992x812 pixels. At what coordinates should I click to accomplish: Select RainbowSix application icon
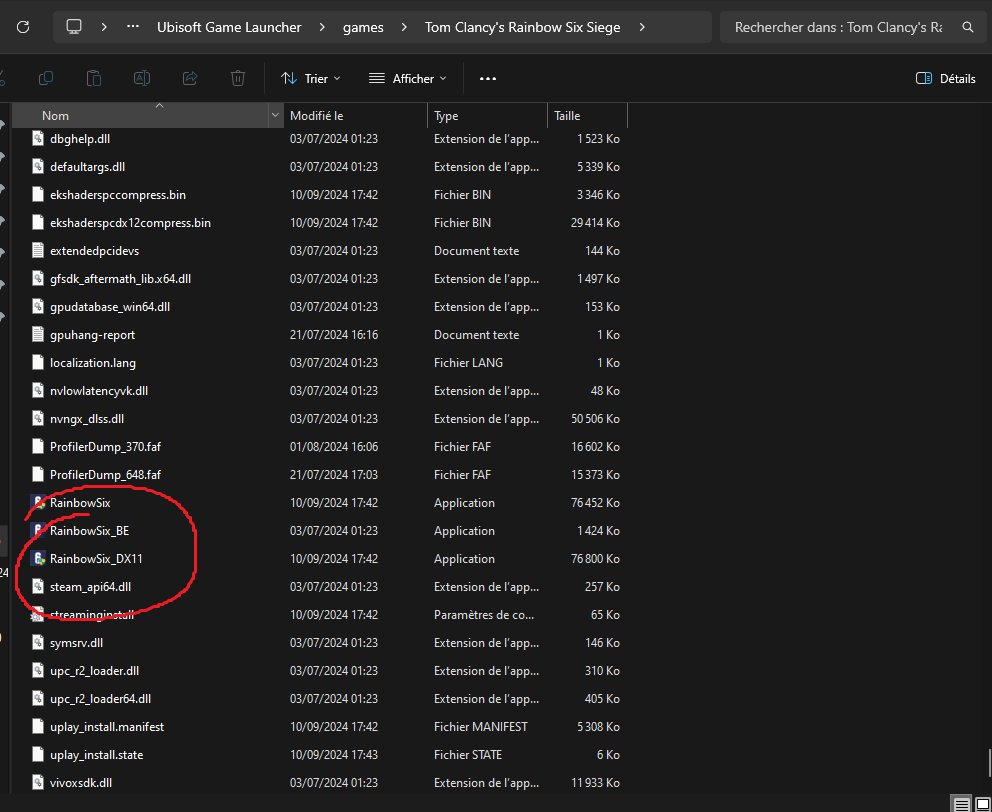coord(39,503)
